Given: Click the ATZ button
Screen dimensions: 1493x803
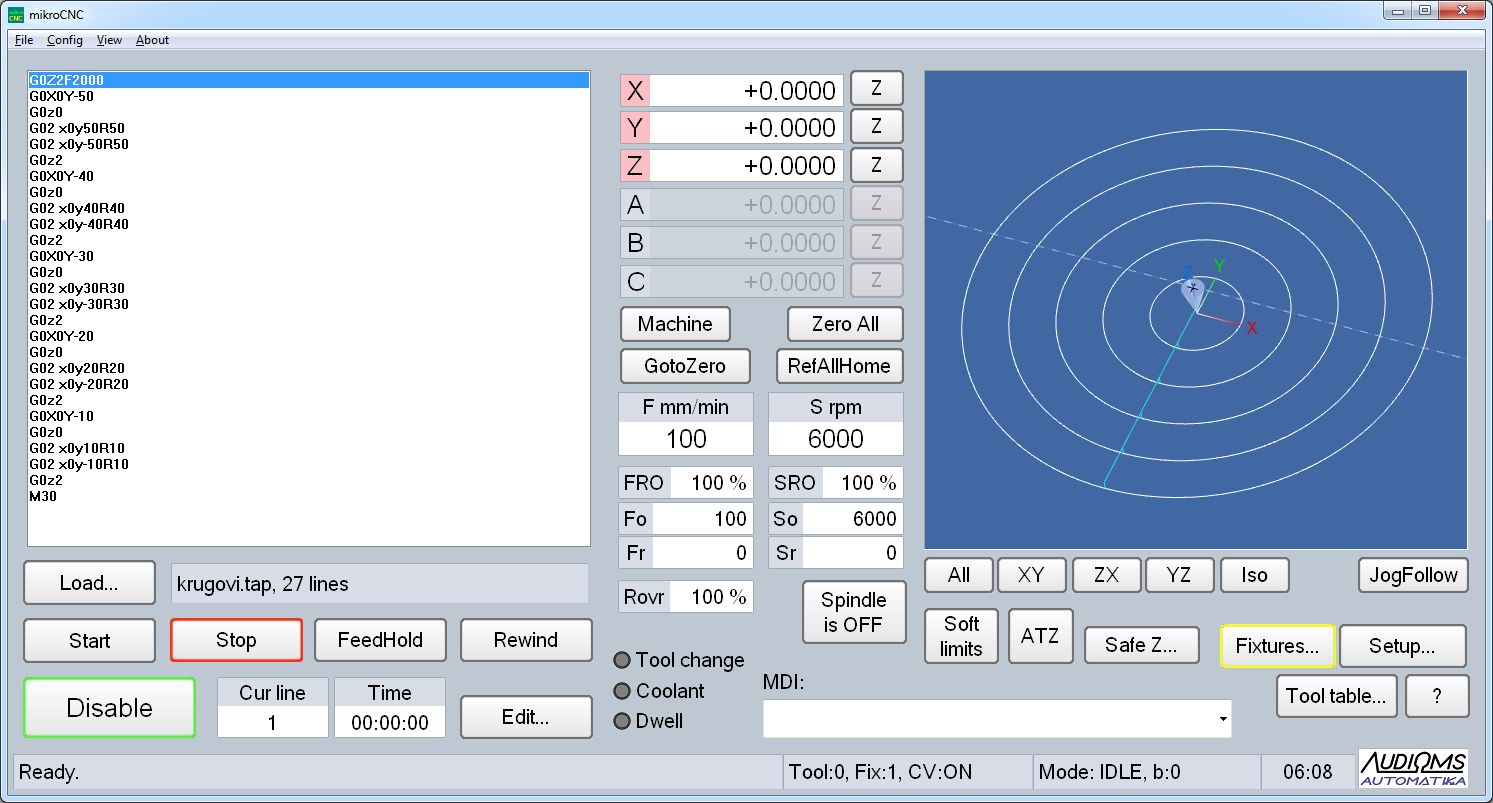Looking at the screenshot, I should pos(1040,637).
